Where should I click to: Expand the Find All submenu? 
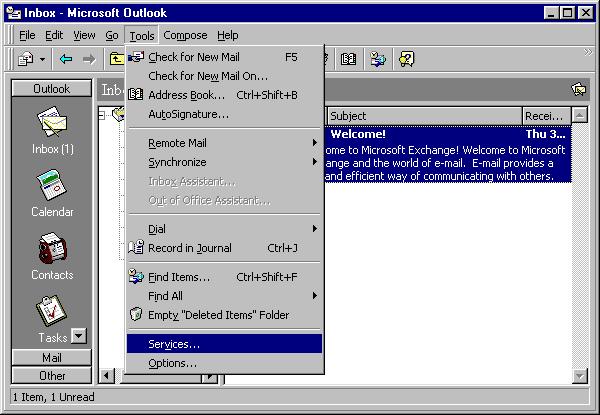pyautogui.click(x=224, y=296)
